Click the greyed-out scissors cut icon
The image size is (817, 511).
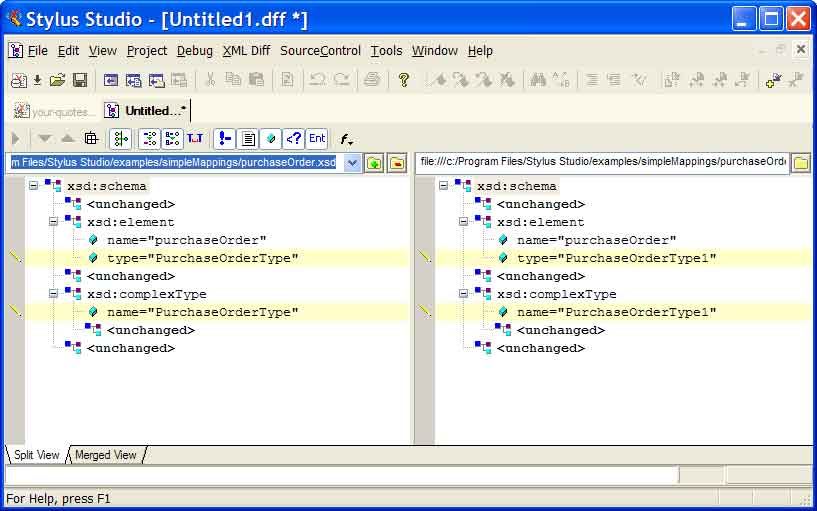[211, 80]
